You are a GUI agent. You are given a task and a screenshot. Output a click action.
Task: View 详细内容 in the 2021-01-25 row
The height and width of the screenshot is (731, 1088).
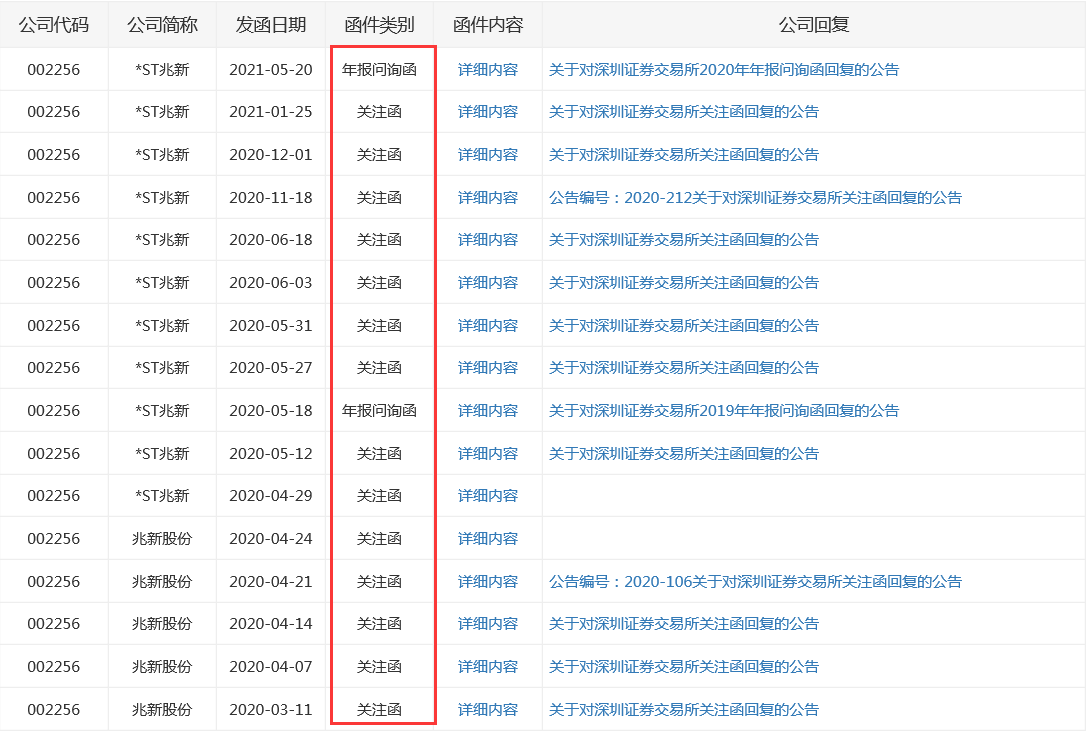pos(488,112)
